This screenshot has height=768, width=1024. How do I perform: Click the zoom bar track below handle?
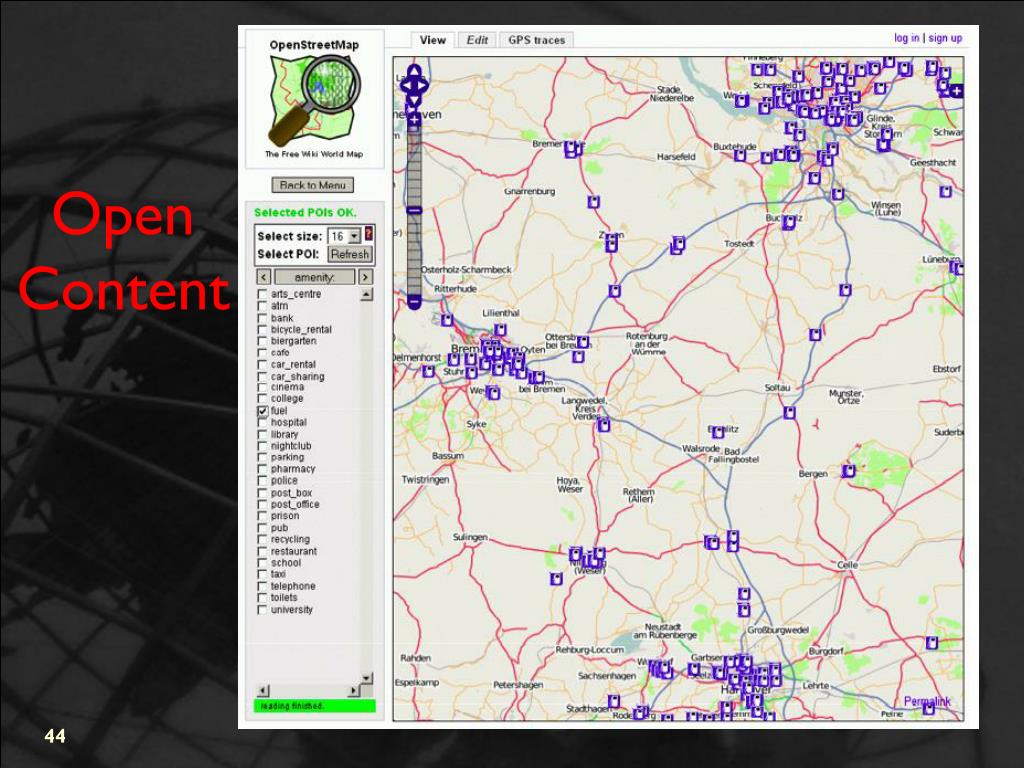414,255
